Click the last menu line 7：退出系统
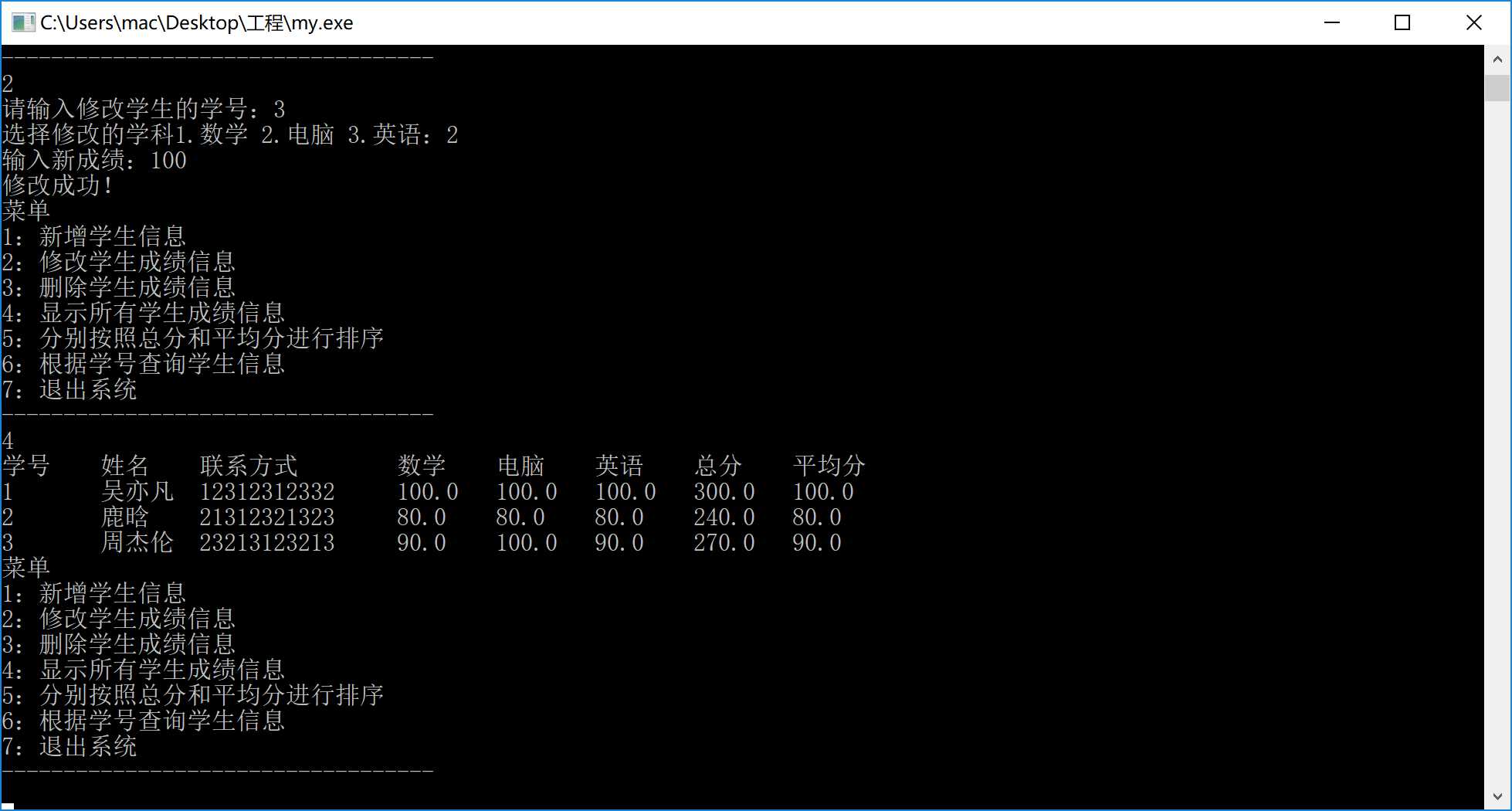The image size is (1512, 811). pyautogui.click(x=69, y=746)
